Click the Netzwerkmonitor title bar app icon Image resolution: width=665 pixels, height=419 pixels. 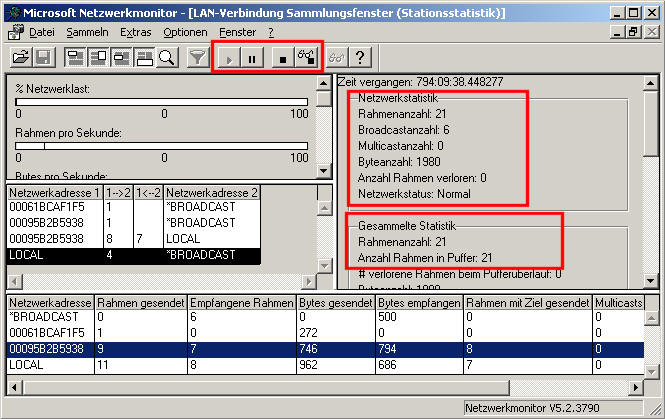pos(14,13)
